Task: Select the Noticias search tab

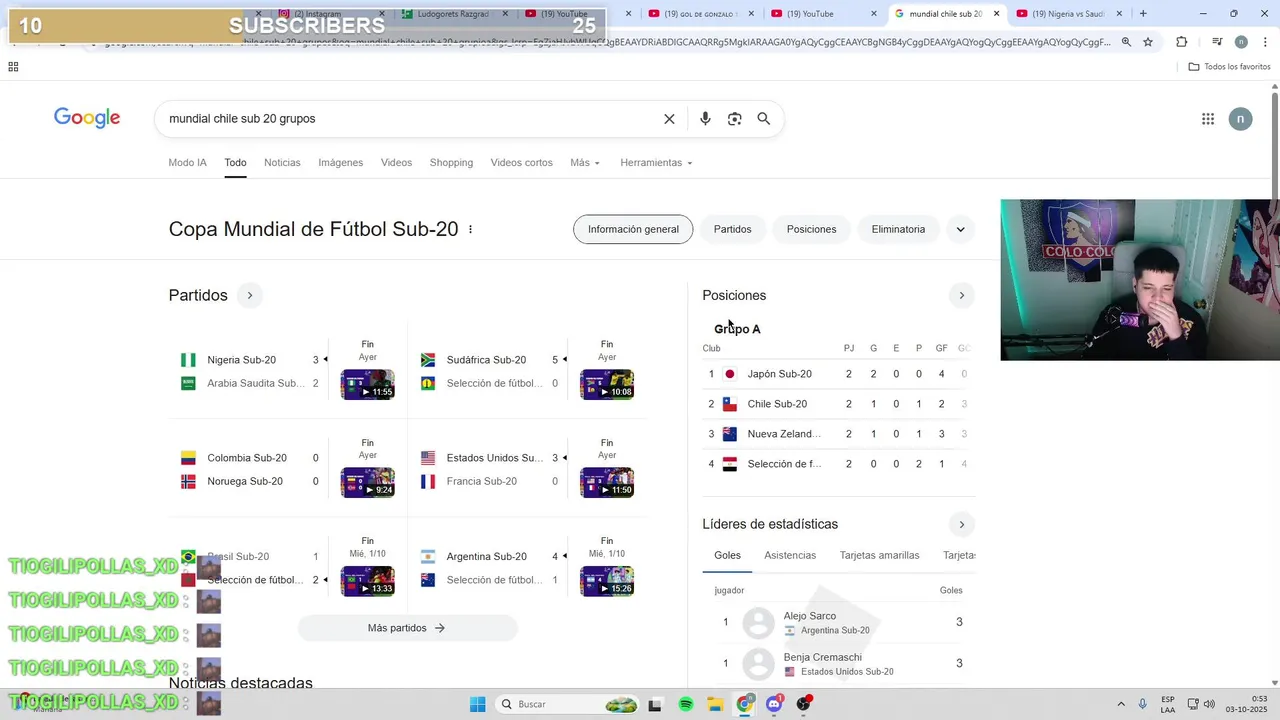Action: click(282, 163)
